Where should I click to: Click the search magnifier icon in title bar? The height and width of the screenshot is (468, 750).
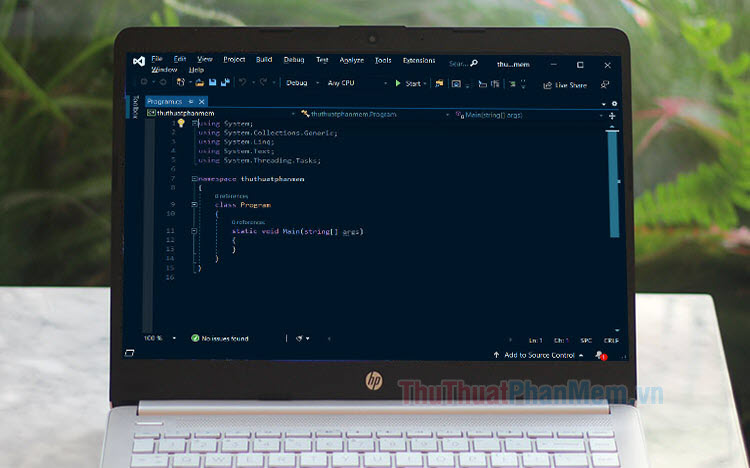tap(474, 63)
